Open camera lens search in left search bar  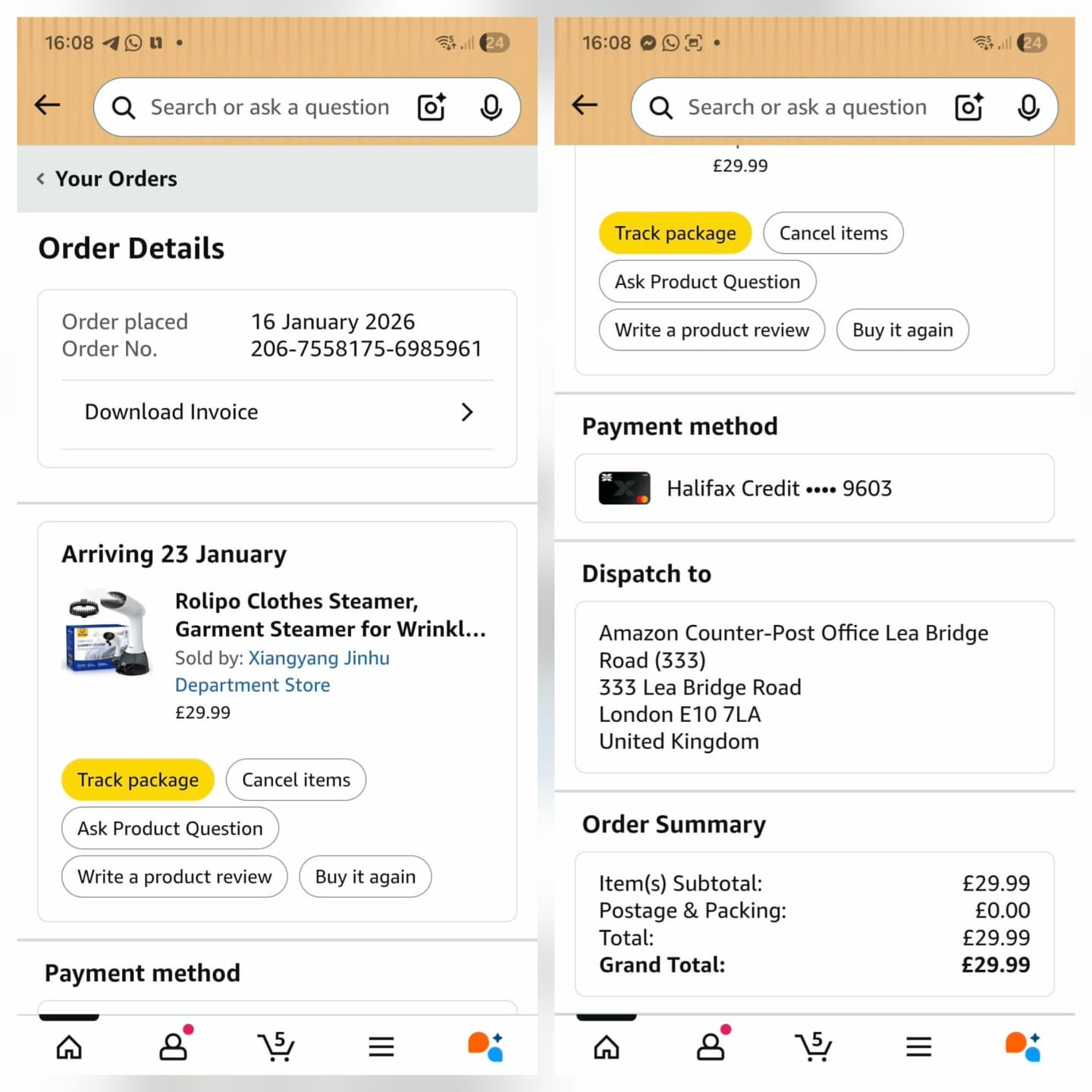(432, 107)
